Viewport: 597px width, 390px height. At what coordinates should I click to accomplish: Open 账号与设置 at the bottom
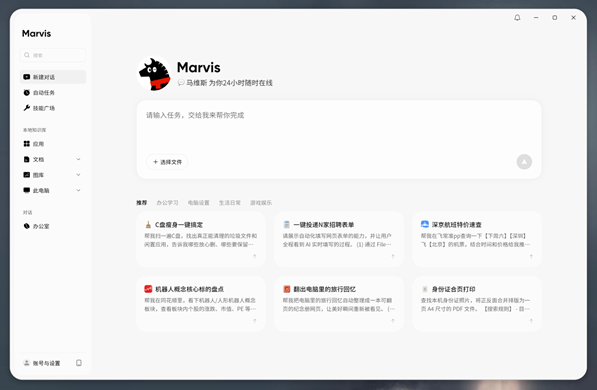click(x=42, y=363)
